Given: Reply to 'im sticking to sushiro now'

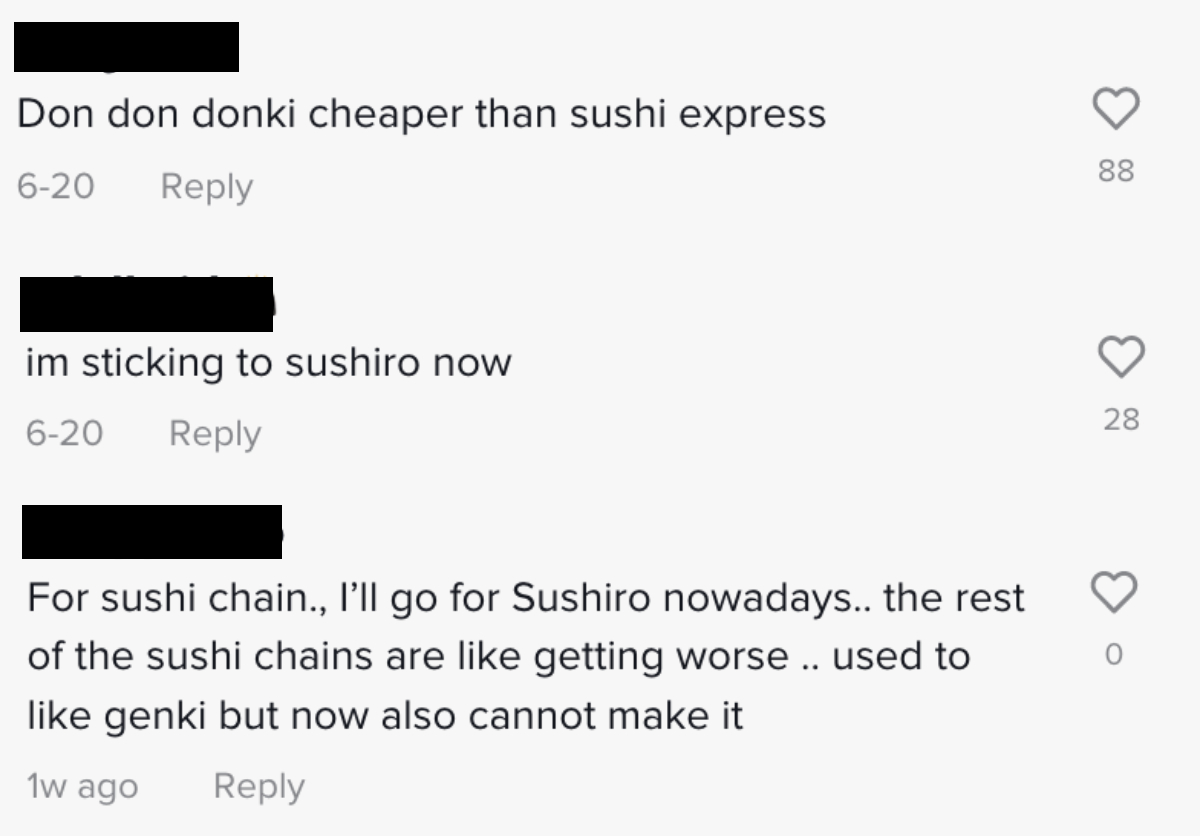Looking at the screenshot, I should point(214,434).
